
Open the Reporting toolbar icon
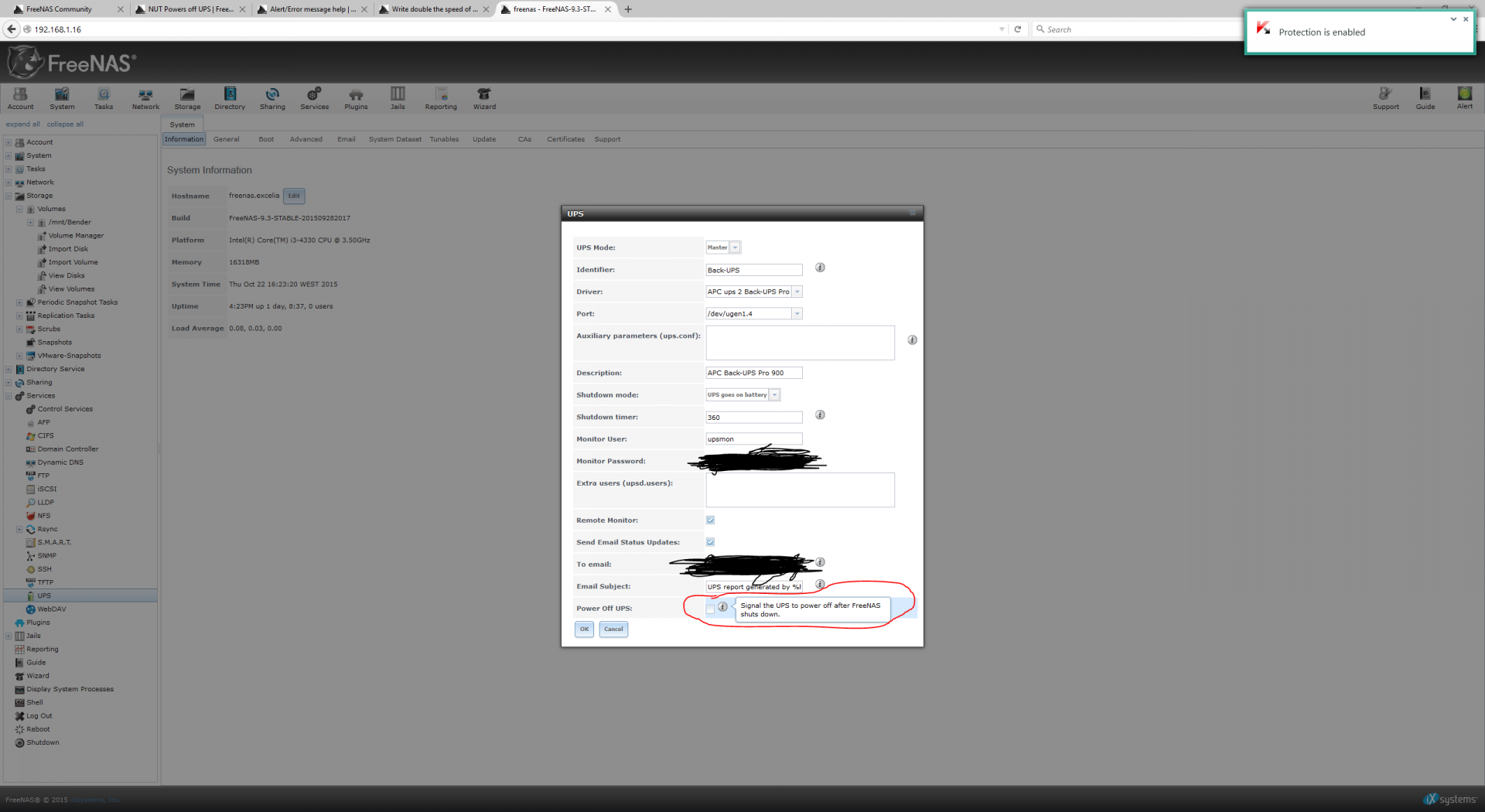[441, 98]
